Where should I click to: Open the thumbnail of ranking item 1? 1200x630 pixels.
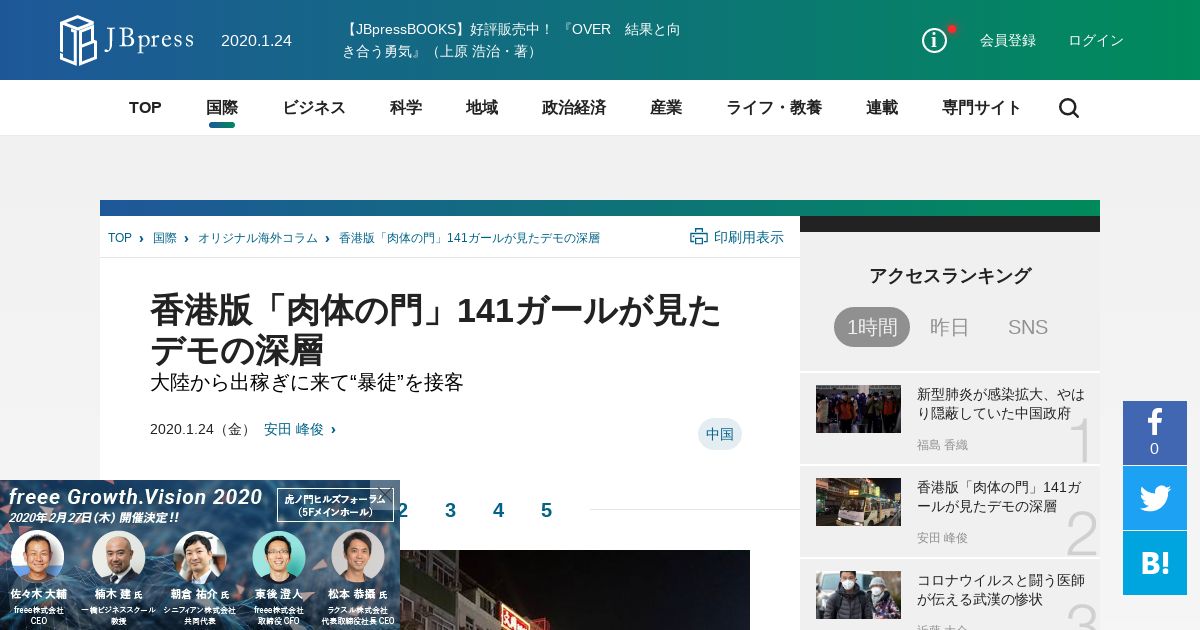(x=858, y=409)
